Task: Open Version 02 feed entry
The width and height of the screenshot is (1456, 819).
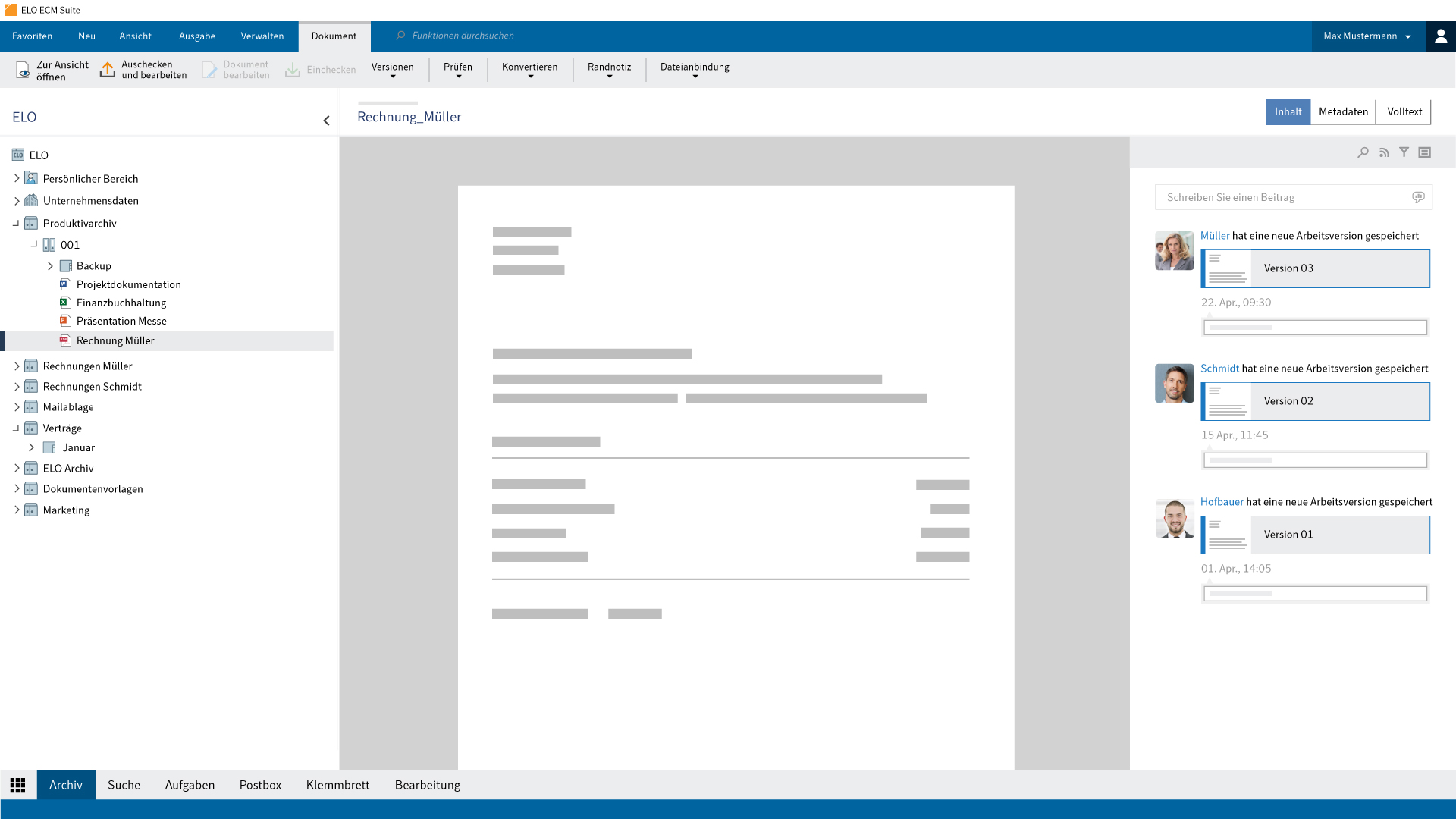Action: tap(1316, 401)
